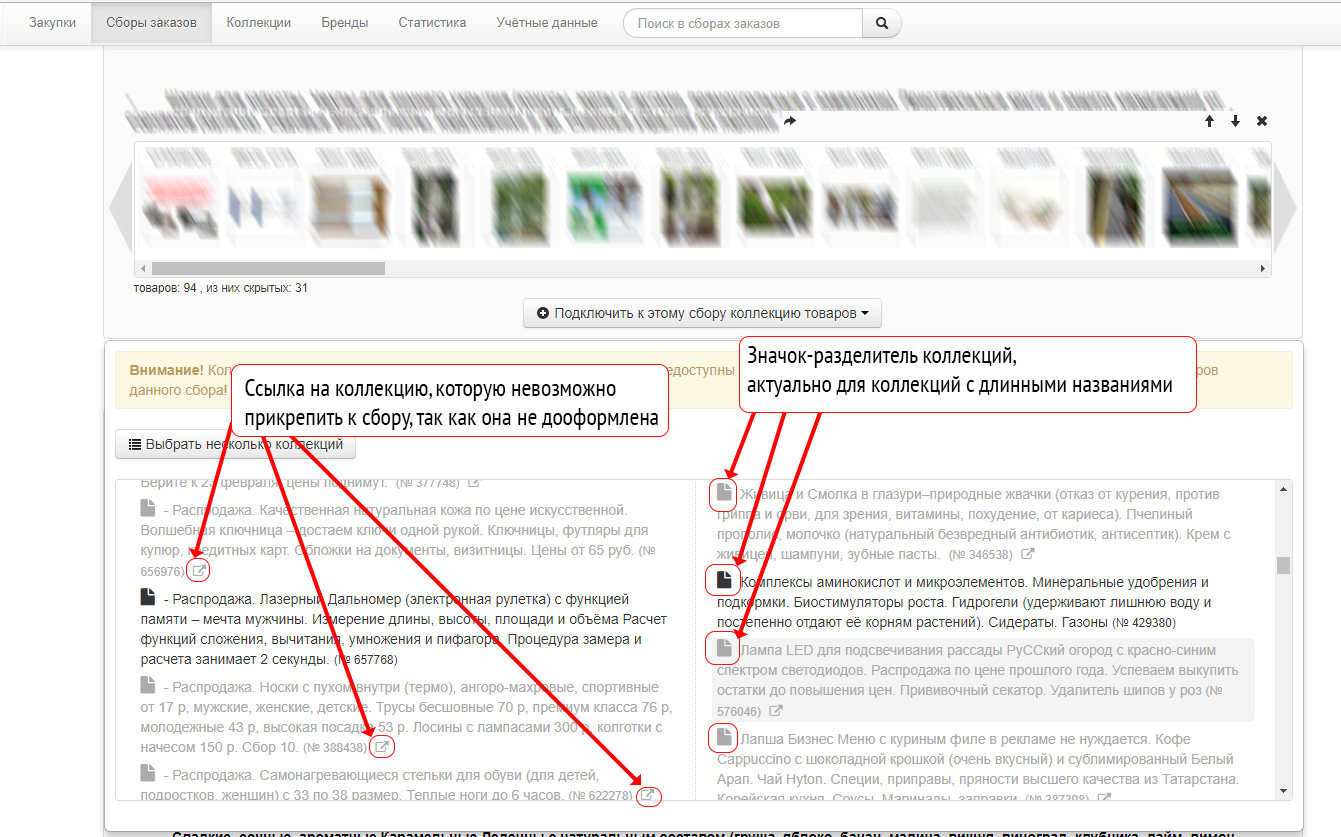Click file icon before Носки с пухом entry

pos(148,685)
